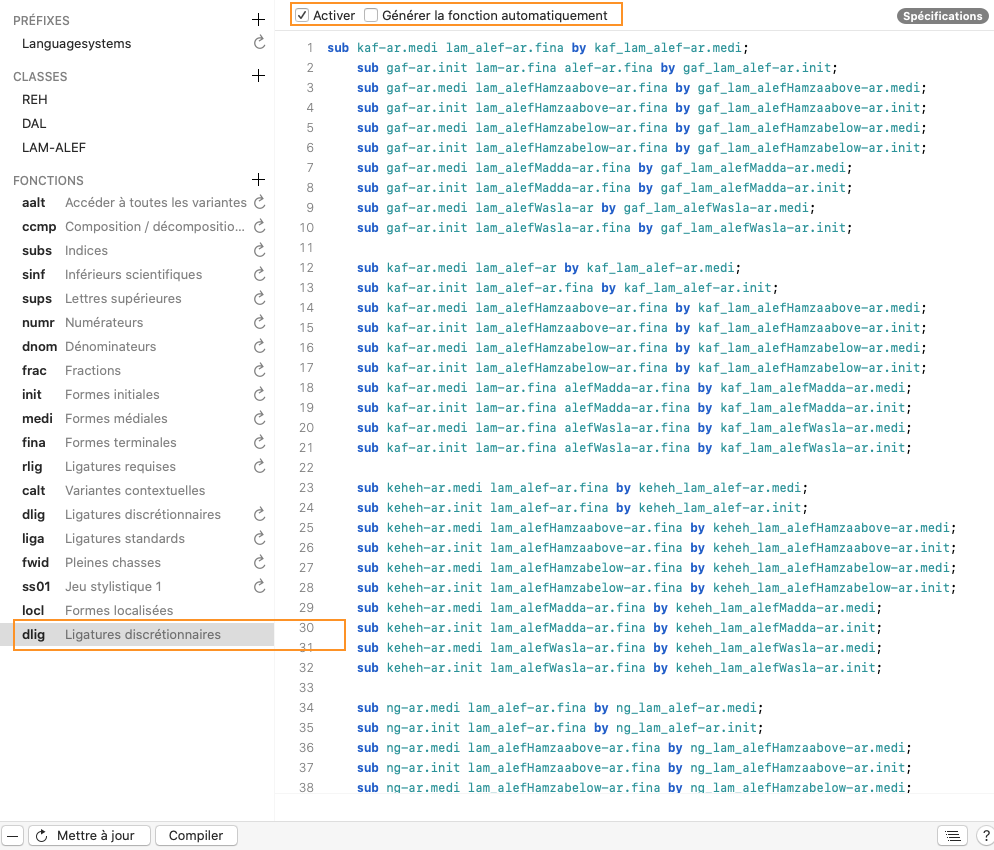
Task: Regenerate the ccmp feature with its refresh icon
Action: click(x=260, y=227)
